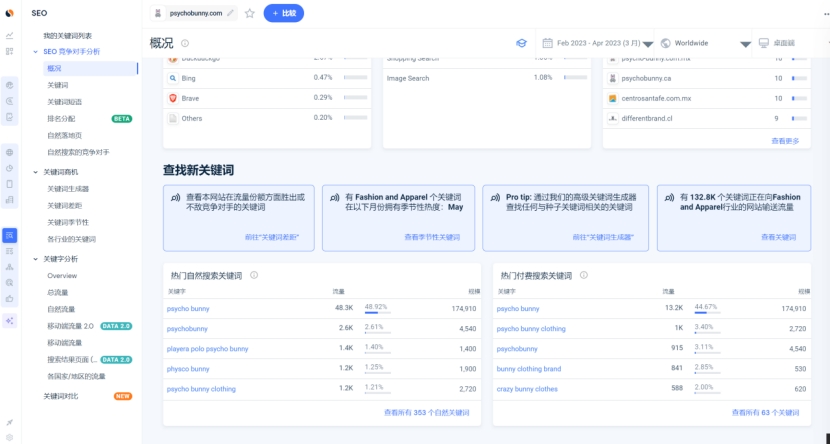Click the blue 比较 compare button

pos(284,13)
